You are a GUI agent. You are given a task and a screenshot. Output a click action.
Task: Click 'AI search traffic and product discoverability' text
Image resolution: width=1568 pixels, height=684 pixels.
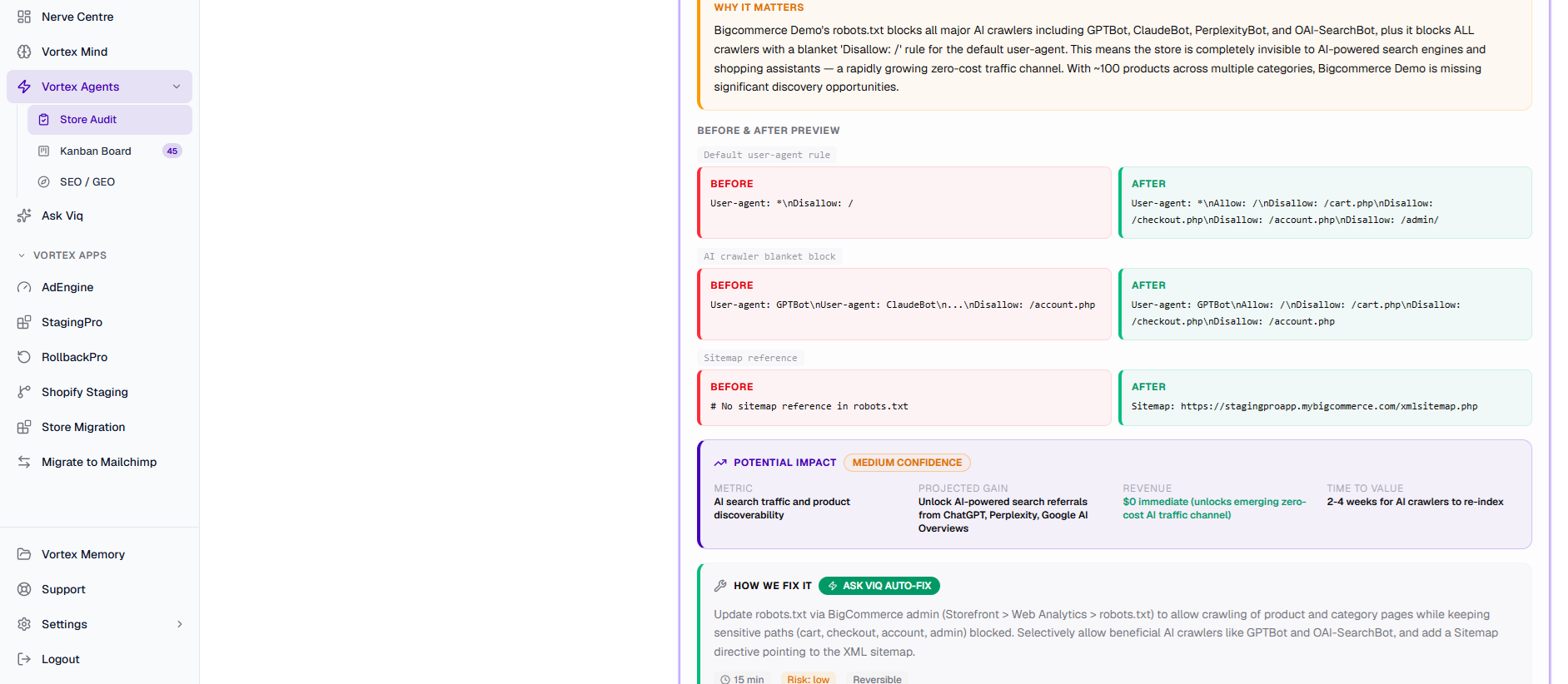click(782, 508)
